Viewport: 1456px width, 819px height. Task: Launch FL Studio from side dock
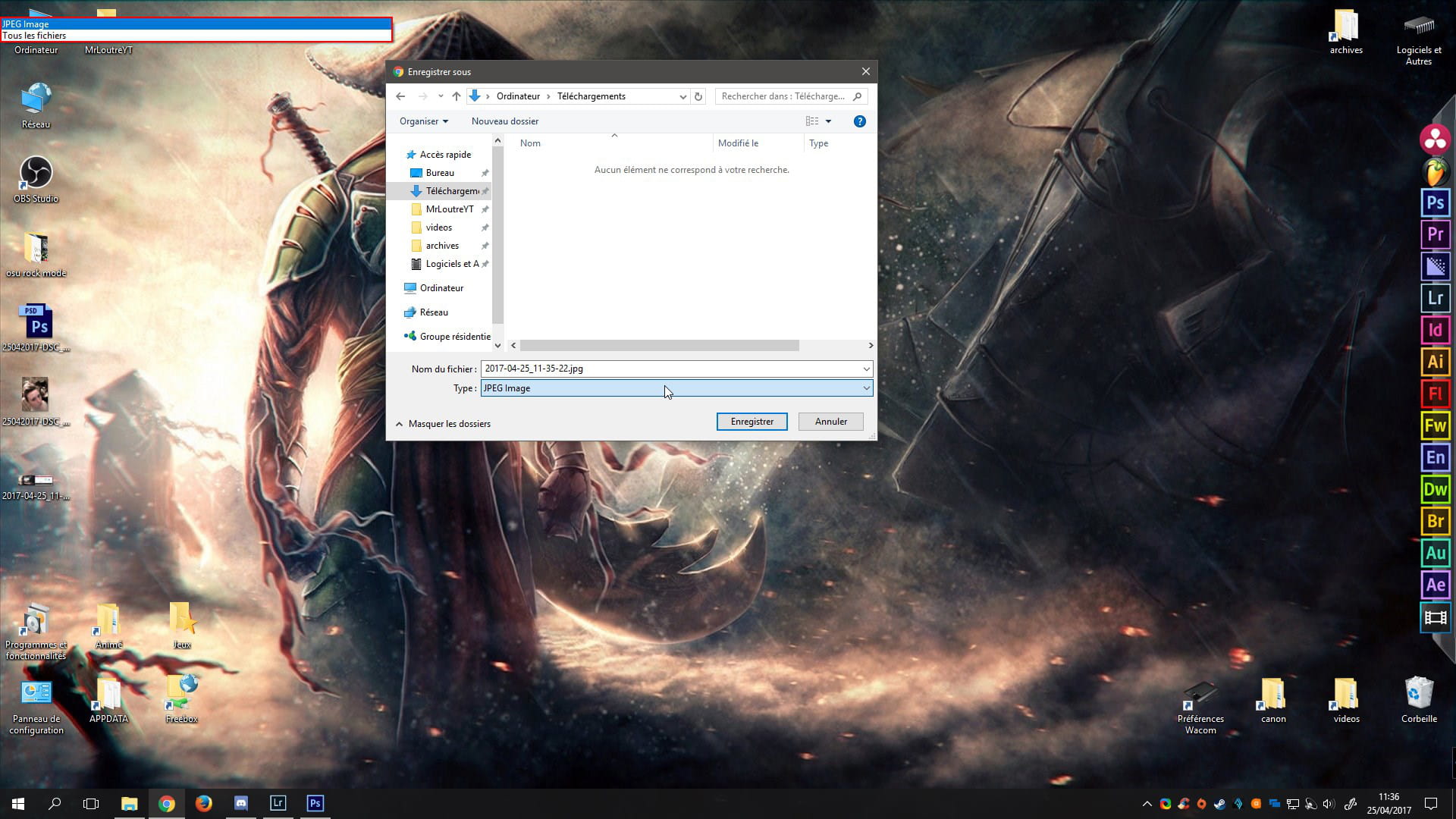1435,171
